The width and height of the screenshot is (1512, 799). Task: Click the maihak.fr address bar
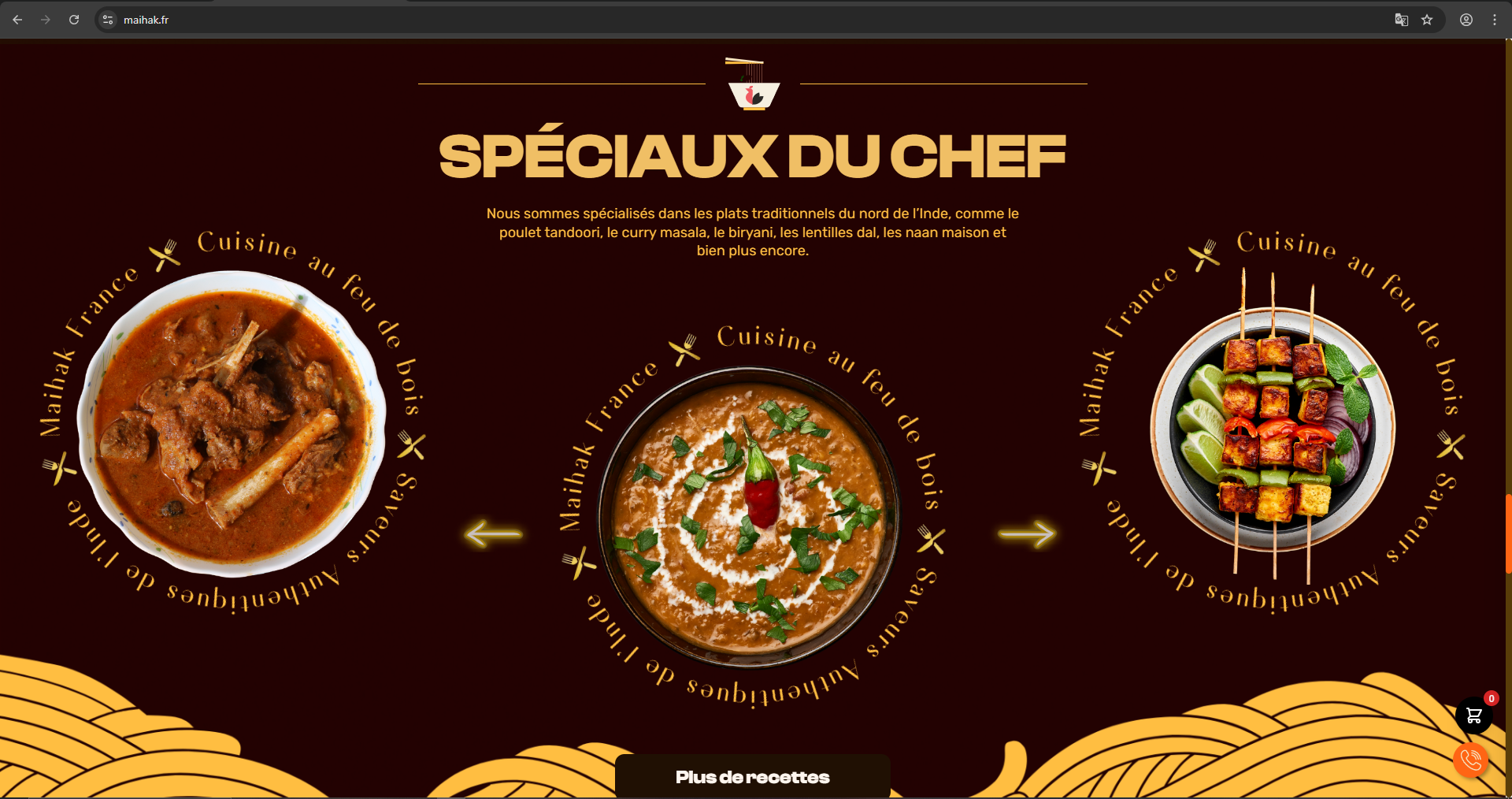(748, 20)
